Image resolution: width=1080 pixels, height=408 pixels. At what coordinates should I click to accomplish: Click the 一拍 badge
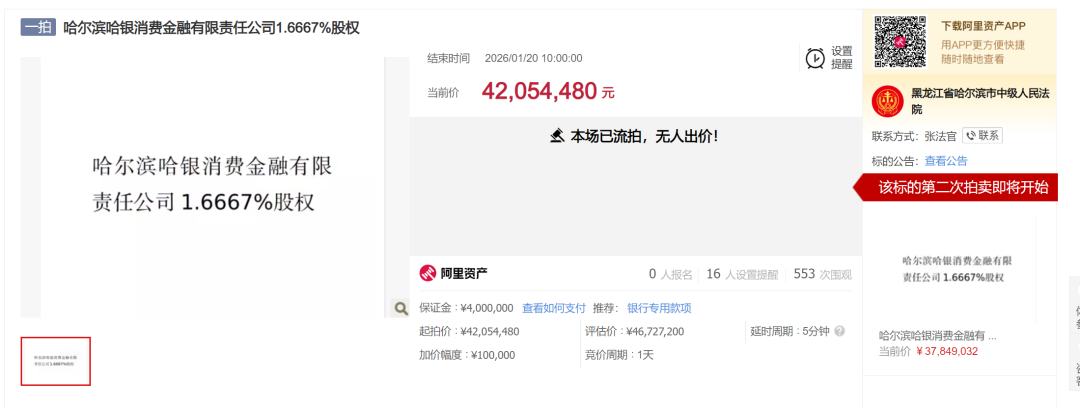(x=38, y=28)
